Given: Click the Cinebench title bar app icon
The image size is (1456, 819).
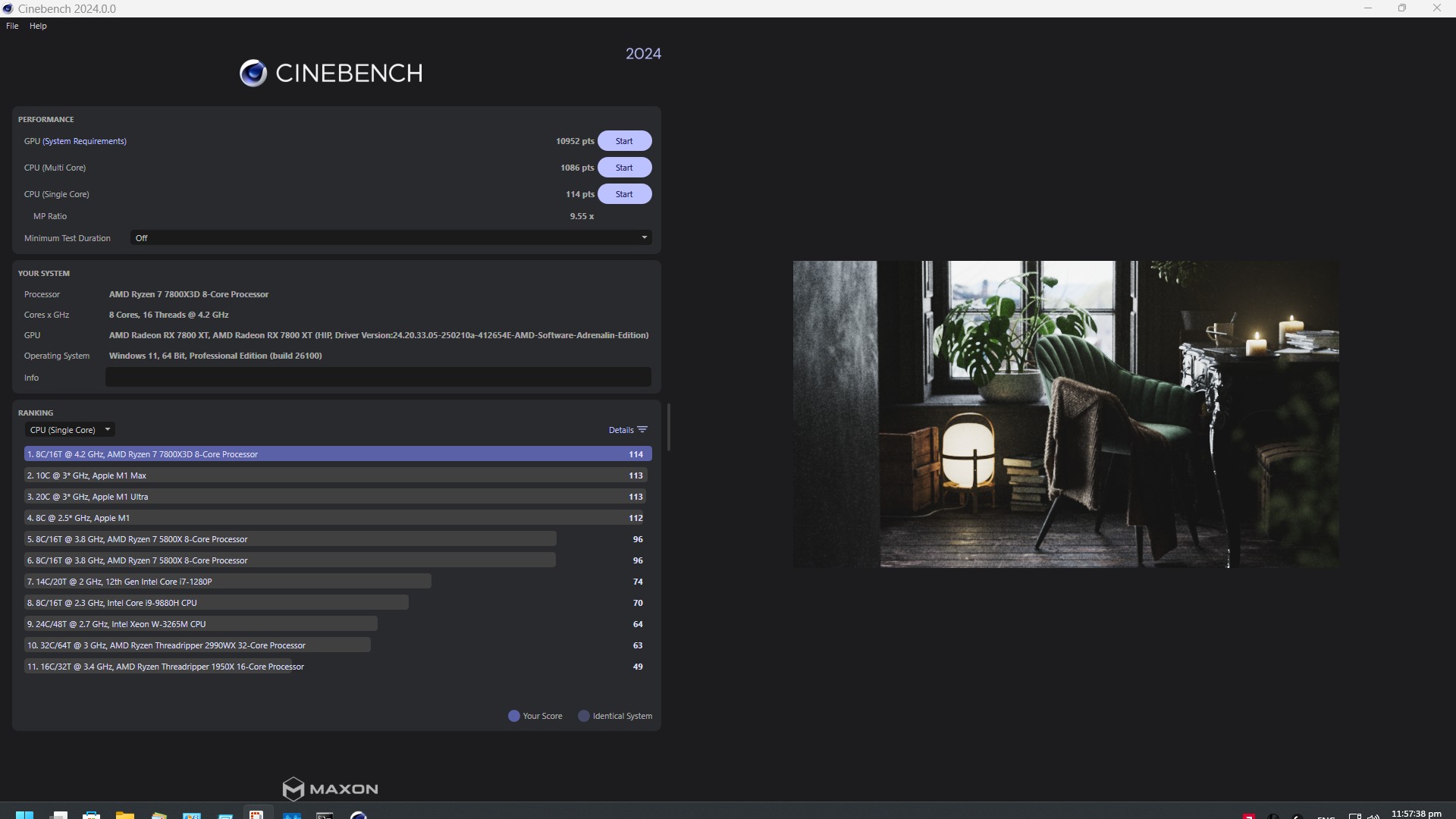Looking at the screenshot, I should (8, 8).
